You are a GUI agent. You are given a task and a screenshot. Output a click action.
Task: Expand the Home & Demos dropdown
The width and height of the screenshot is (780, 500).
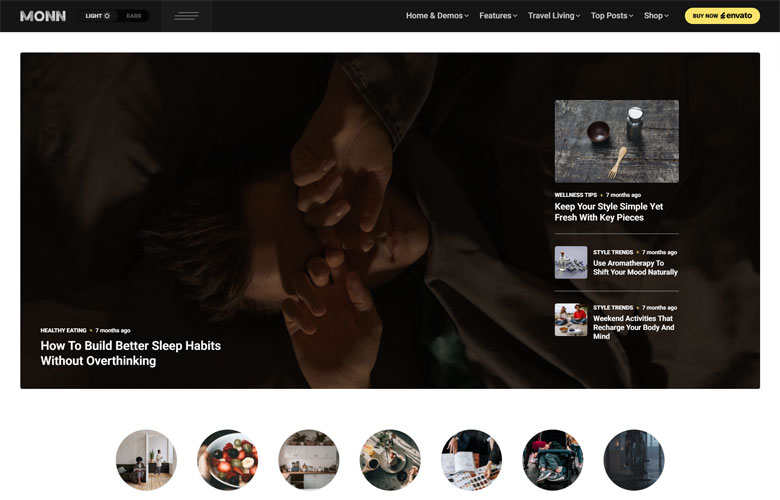click(x=437, y=16)
